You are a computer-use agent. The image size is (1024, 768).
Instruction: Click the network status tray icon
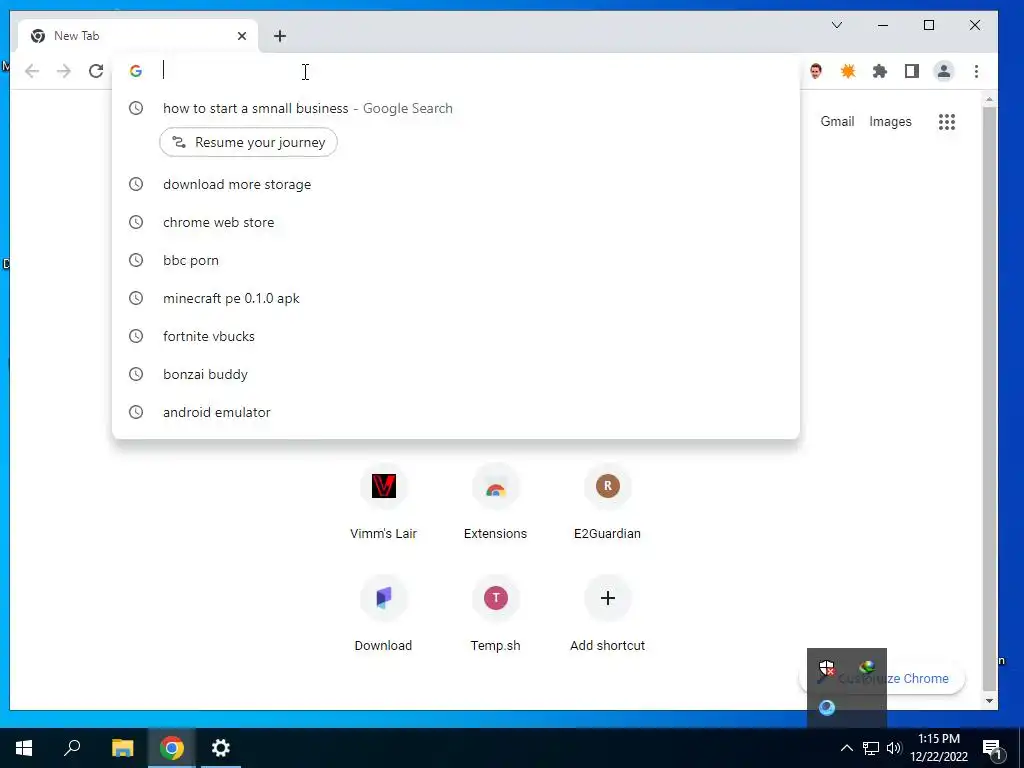coord(871,748)
